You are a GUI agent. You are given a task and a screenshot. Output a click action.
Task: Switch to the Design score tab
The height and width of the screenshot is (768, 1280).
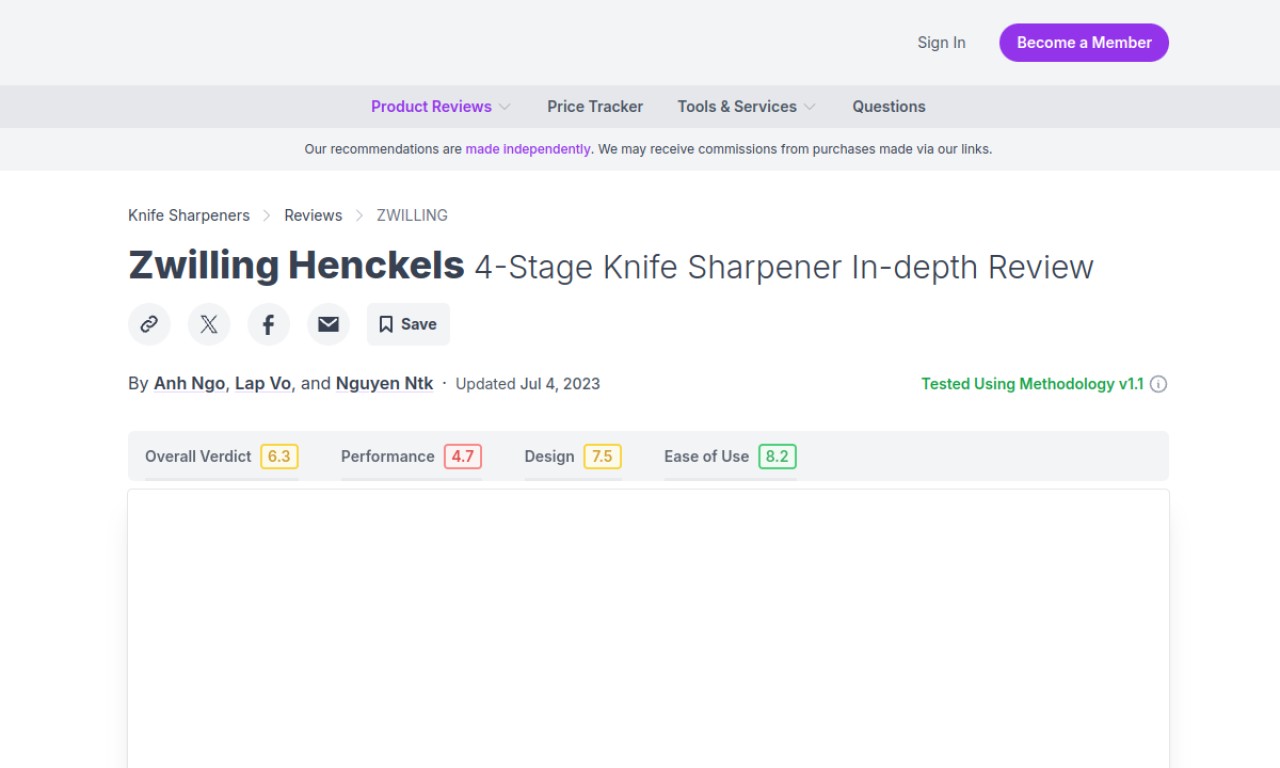572,457
